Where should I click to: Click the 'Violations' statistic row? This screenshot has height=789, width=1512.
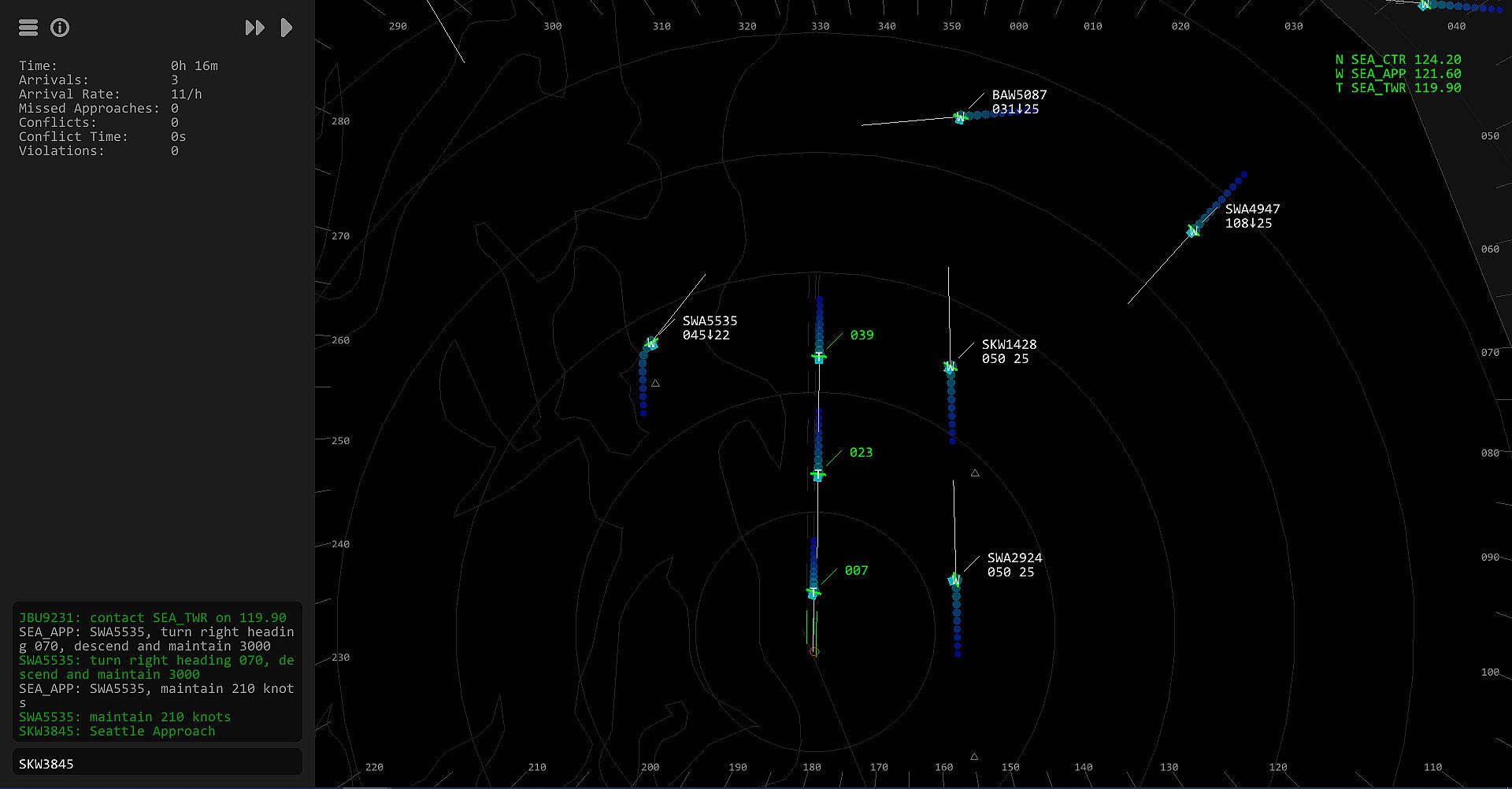tap(98, 151)
